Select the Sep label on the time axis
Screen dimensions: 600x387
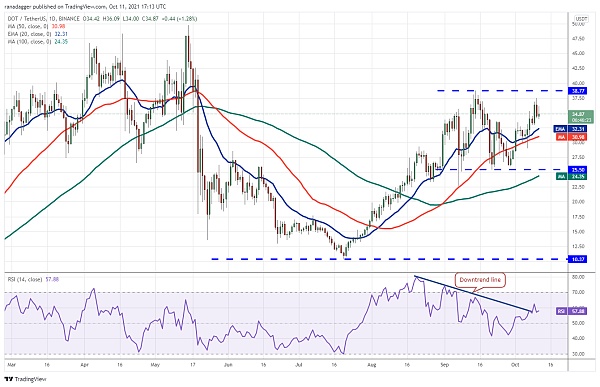coord(444,365)
